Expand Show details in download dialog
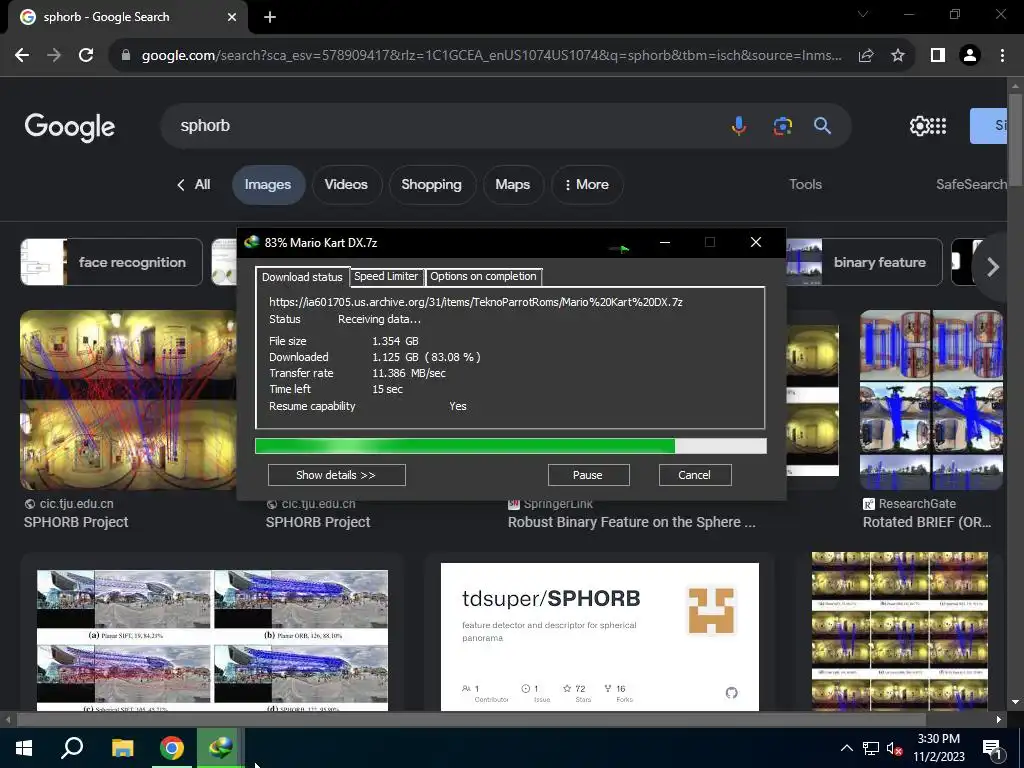1024x768 pixels. pos(336,475)
